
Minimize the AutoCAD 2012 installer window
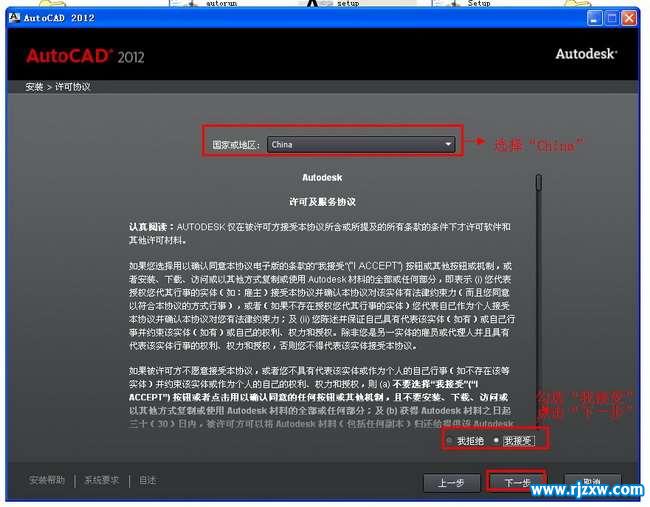594,18
